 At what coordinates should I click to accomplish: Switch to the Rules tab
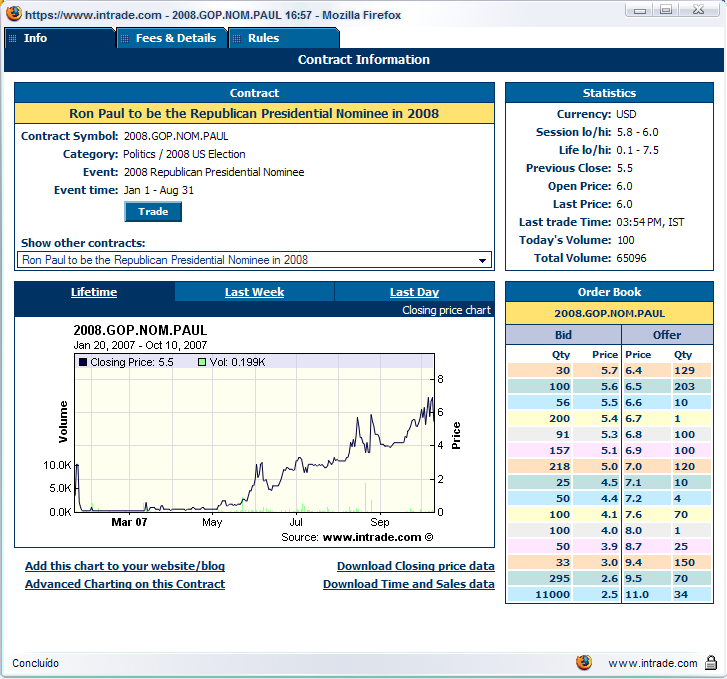click(x=284, y=38)
